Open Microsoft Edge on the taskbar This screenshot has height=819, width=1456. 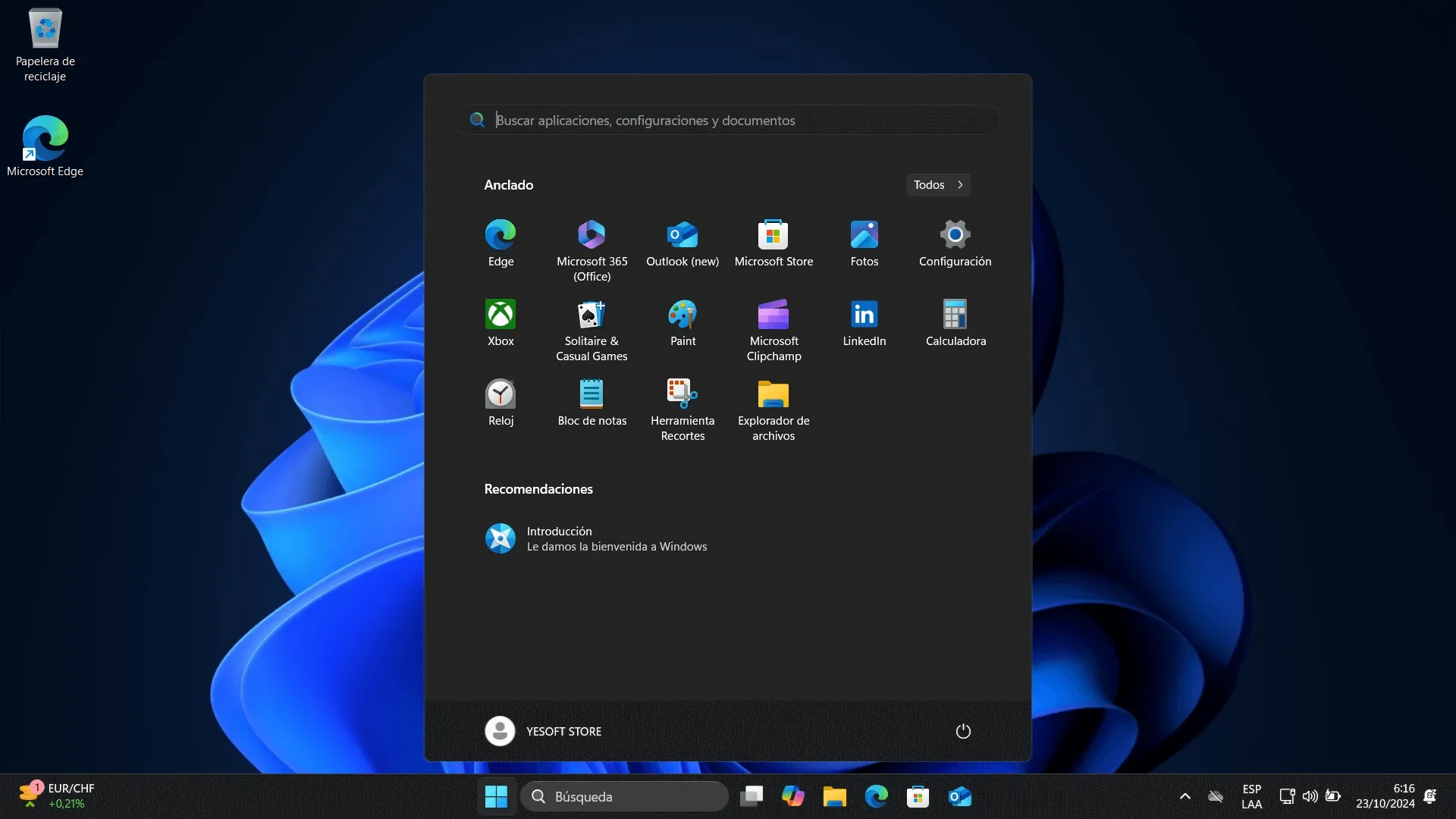tap(877, 796)
